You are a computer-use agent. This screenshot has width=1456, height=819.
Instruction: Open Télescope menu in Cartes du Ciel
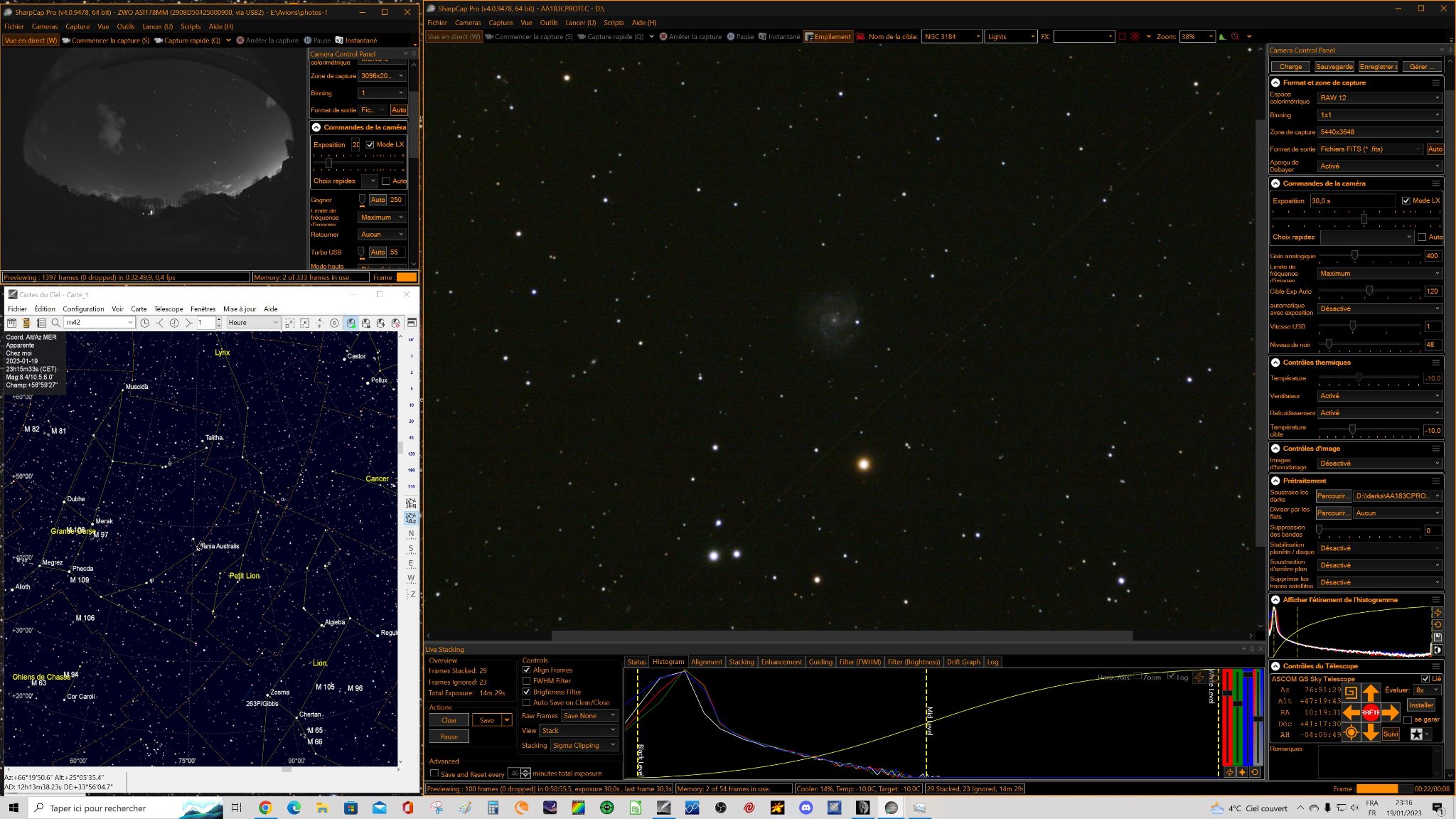(x=168, y=309)
